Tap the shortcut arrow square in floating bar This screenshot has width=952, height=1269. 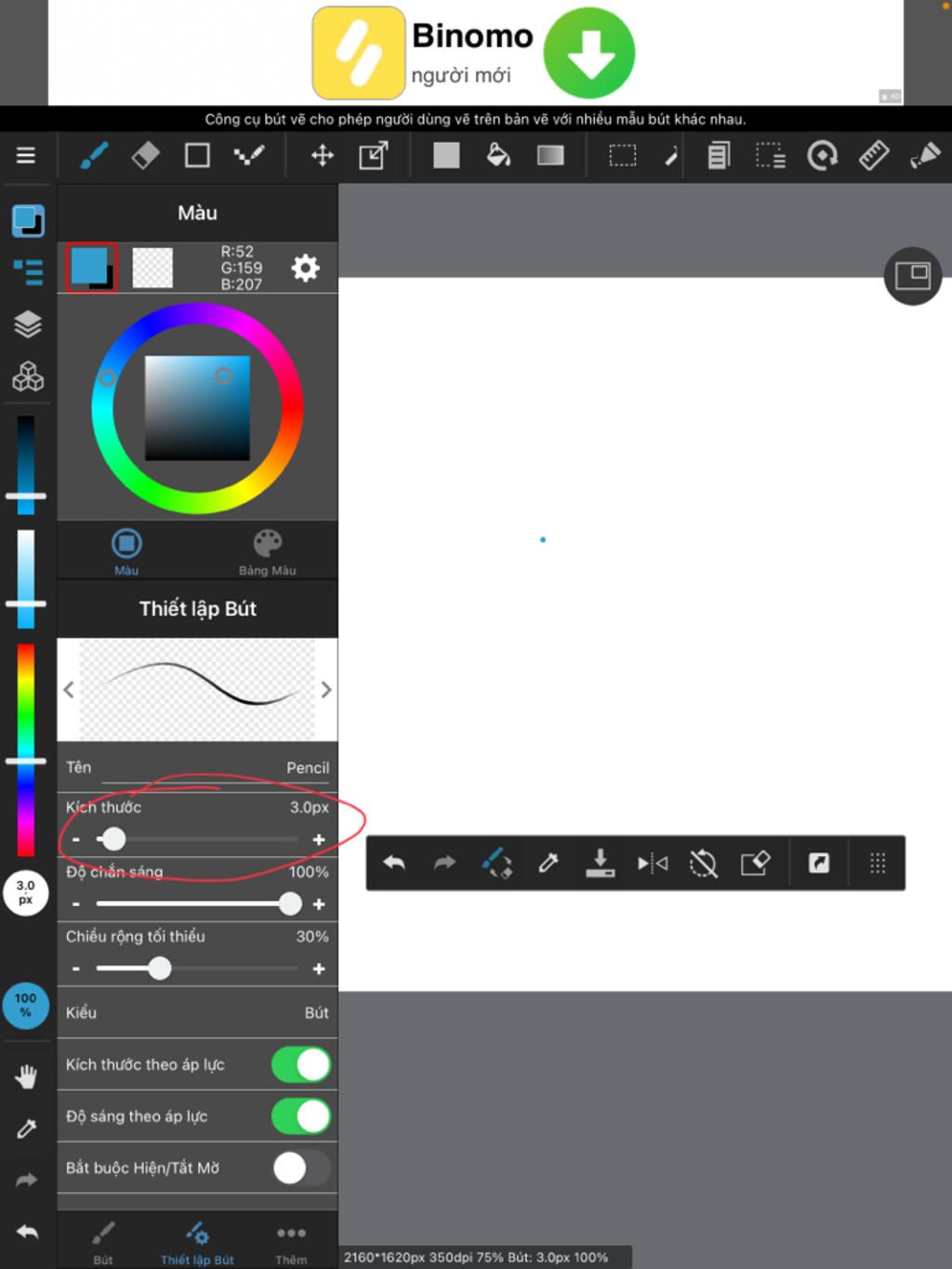[x=819, y=864]
